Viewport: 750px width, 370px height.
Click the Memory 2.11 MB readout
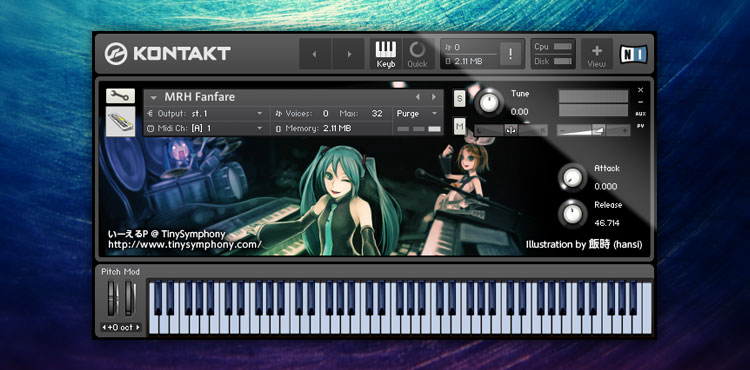(337, 129)
